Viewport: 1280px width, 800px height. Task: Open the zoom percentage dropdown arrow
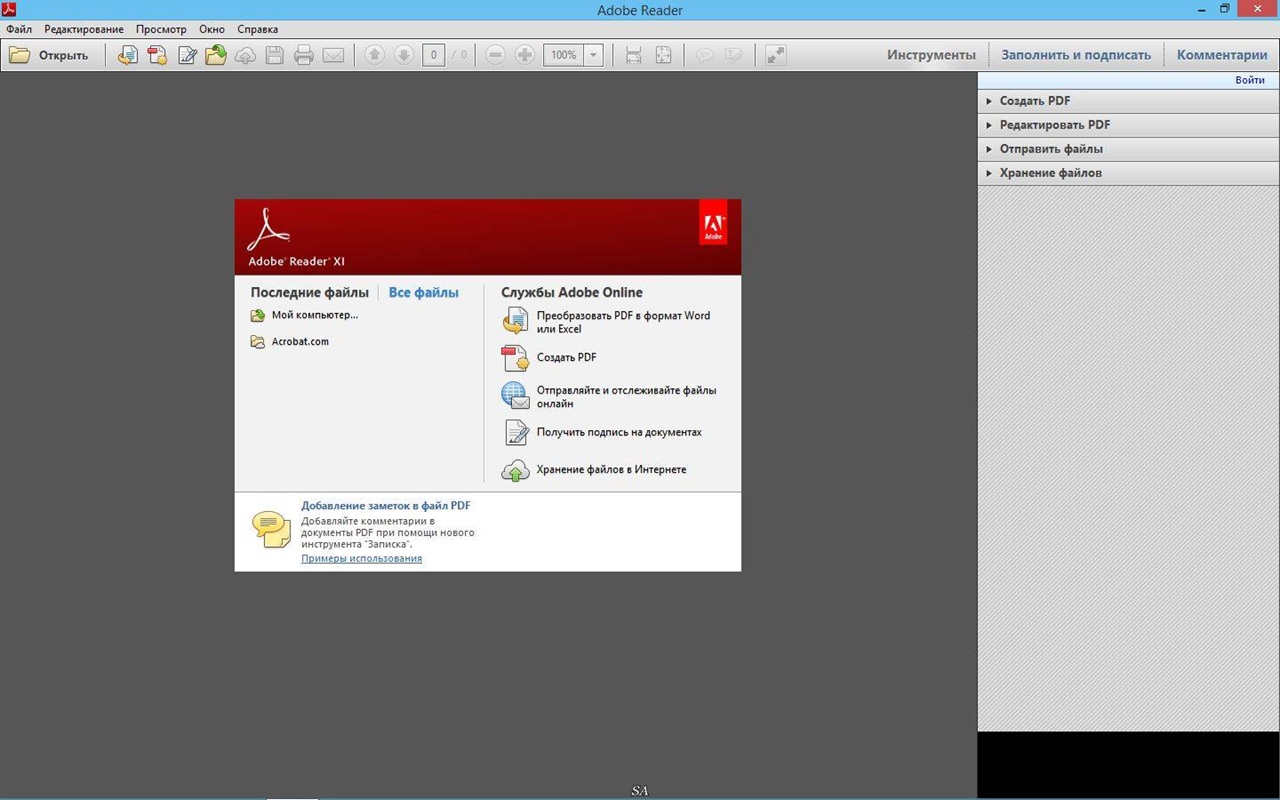[x=593, y=55]
